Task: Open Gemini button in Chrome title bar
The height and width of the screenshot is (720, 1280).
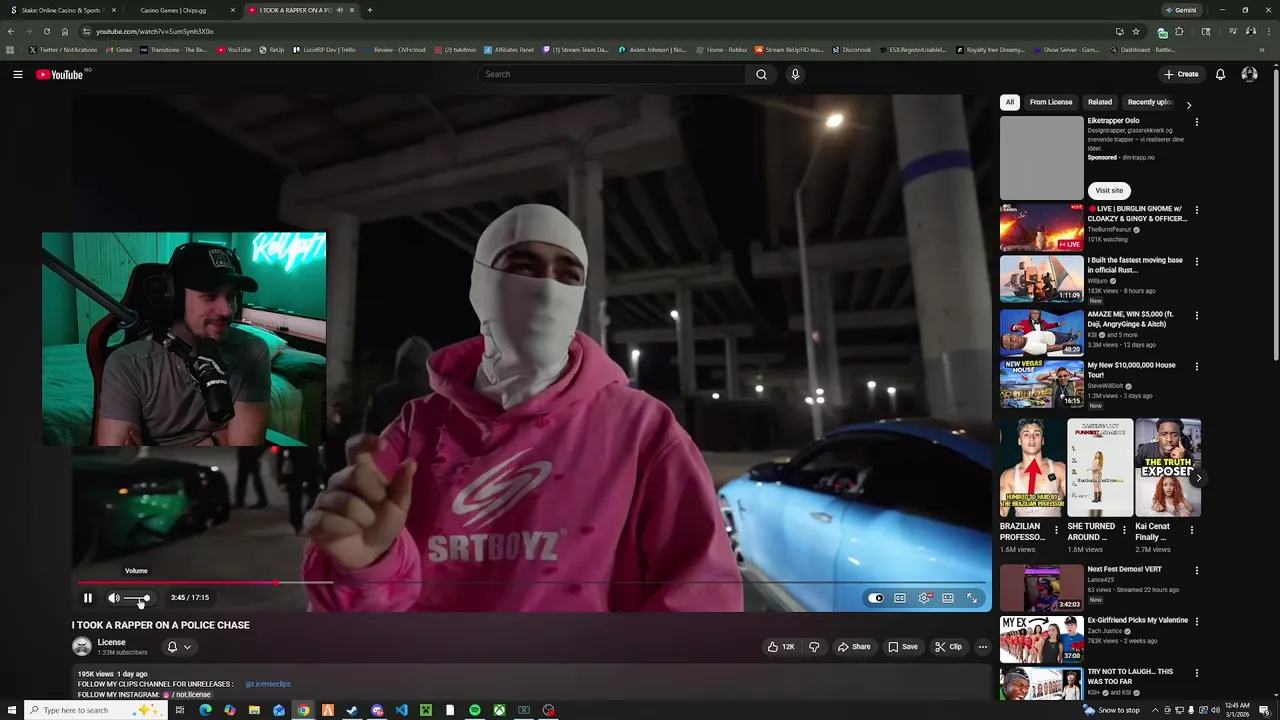Action: pyautogui.click(x=1180, y=10)
